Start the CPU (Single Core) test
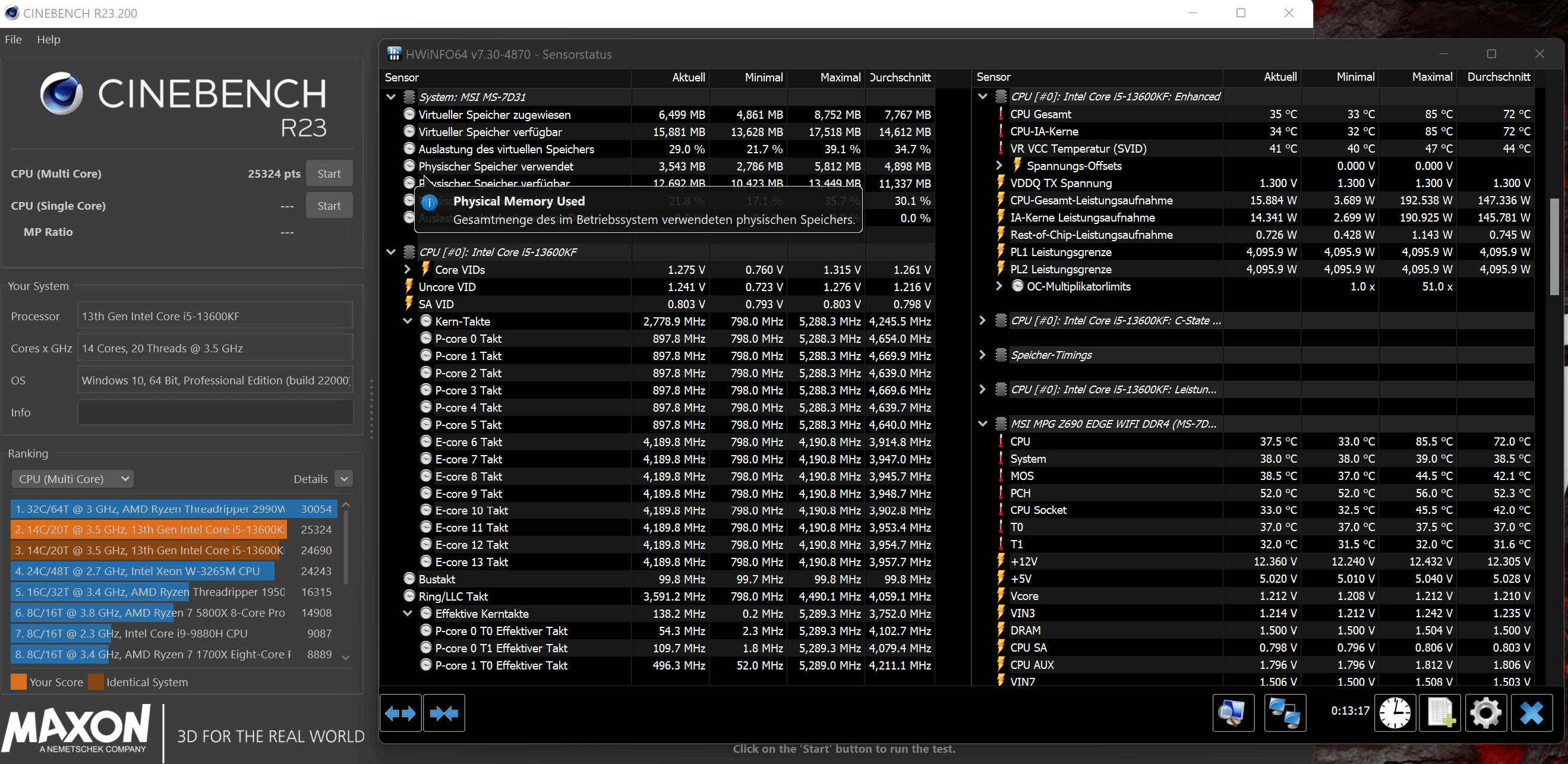 tap(329, 206)
